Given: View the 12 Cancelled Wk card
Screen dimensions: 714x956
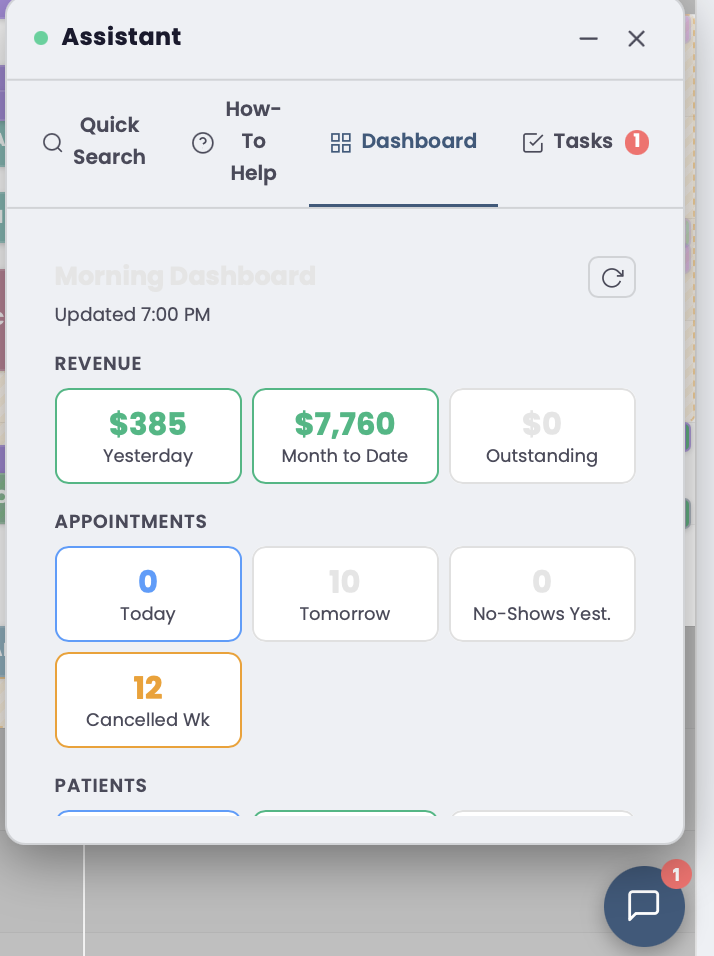Looking at the screenshot, I should pos(148,700).
